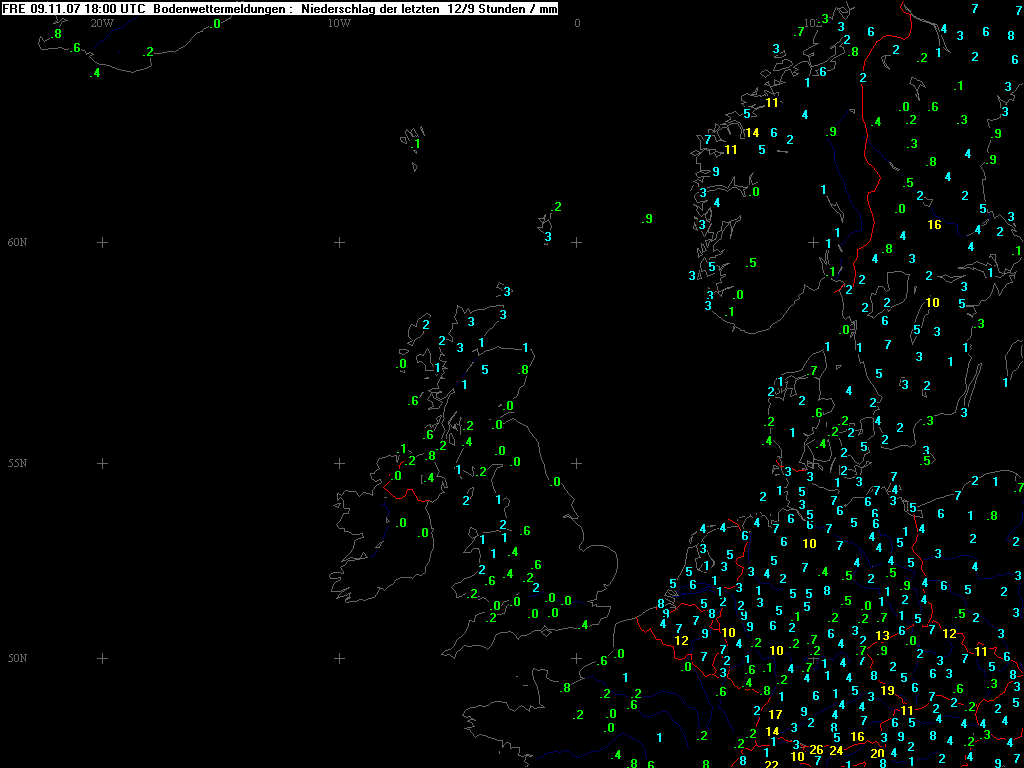Select the 50N latitude label

coord(17,658)
